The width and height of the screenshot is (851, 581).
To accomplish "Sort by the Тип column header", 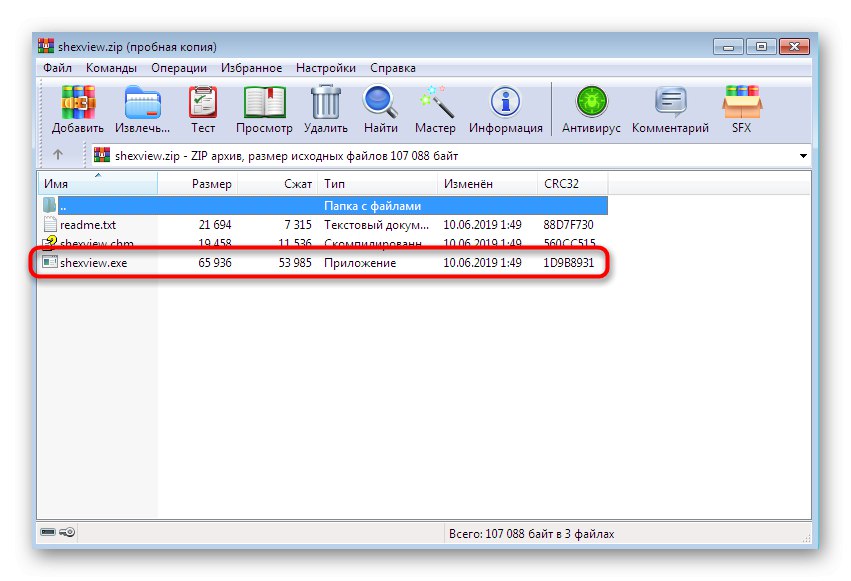I will (x=378, y=183).
